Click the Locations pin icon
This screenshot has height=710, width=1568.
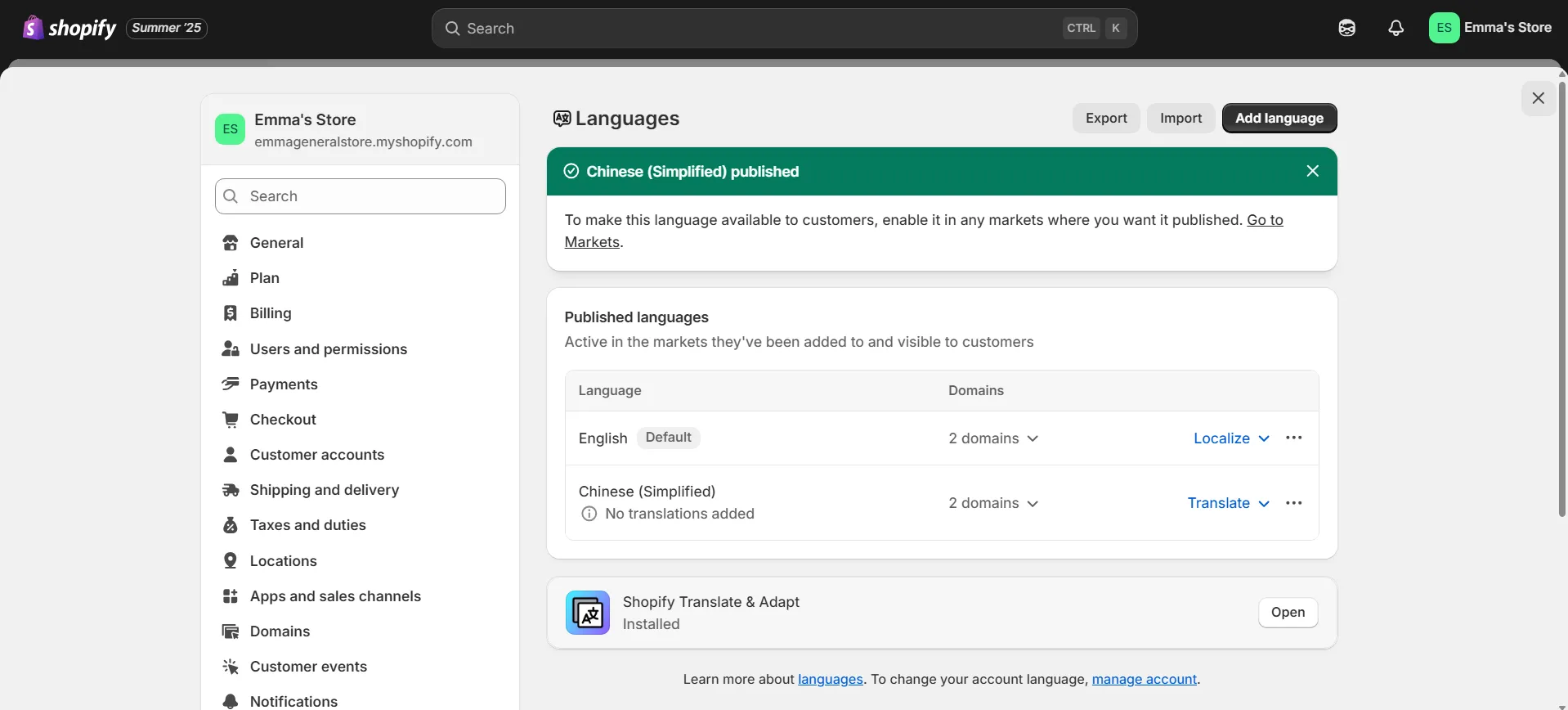[x=231, y=561]
